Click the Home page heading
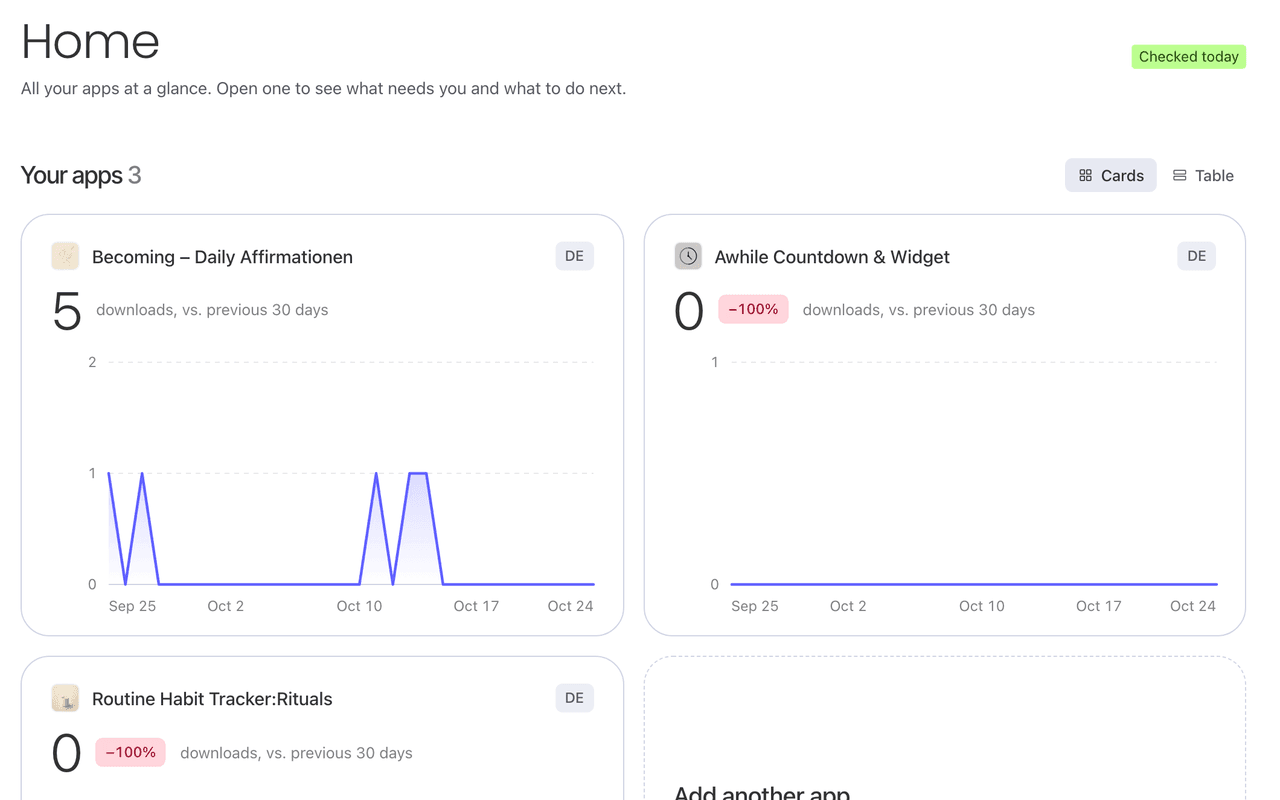The height and width of the screenshot is (800, 1280). pos(90,42)
